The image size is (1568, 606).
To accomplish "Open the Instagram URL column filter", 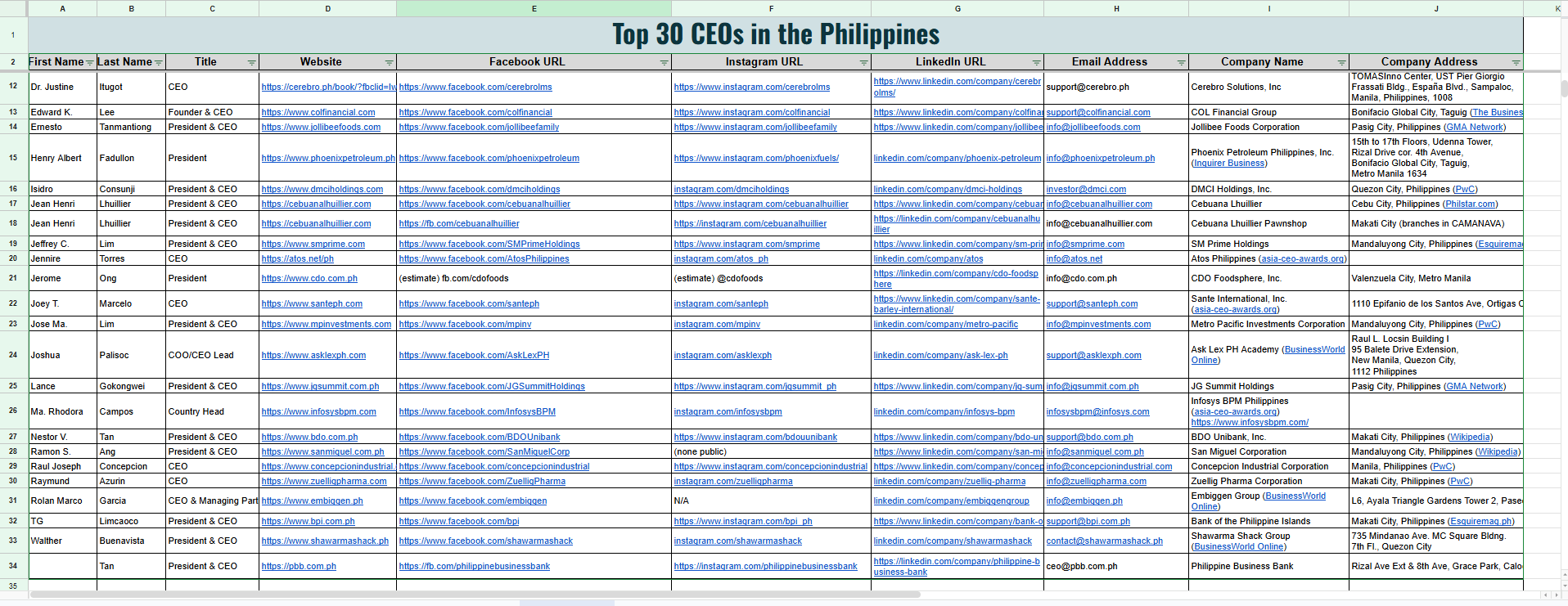I will point(864,62).
